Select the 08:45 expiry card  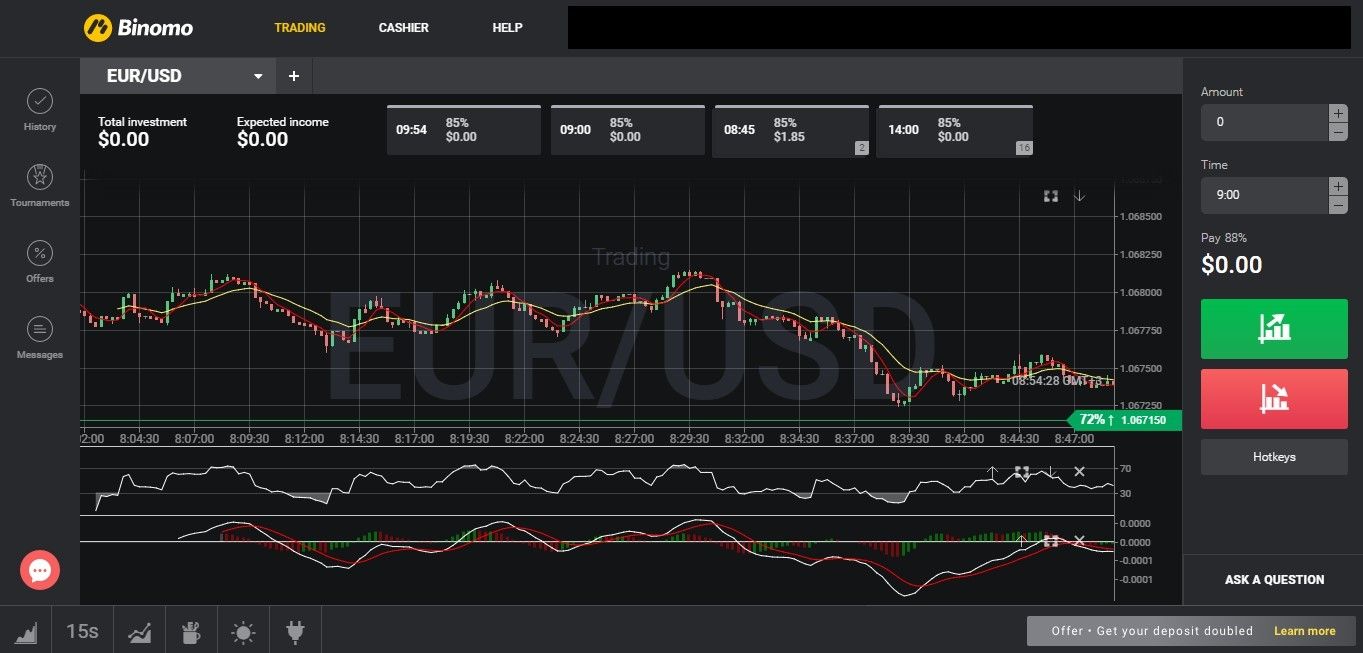tap(790, 131)
